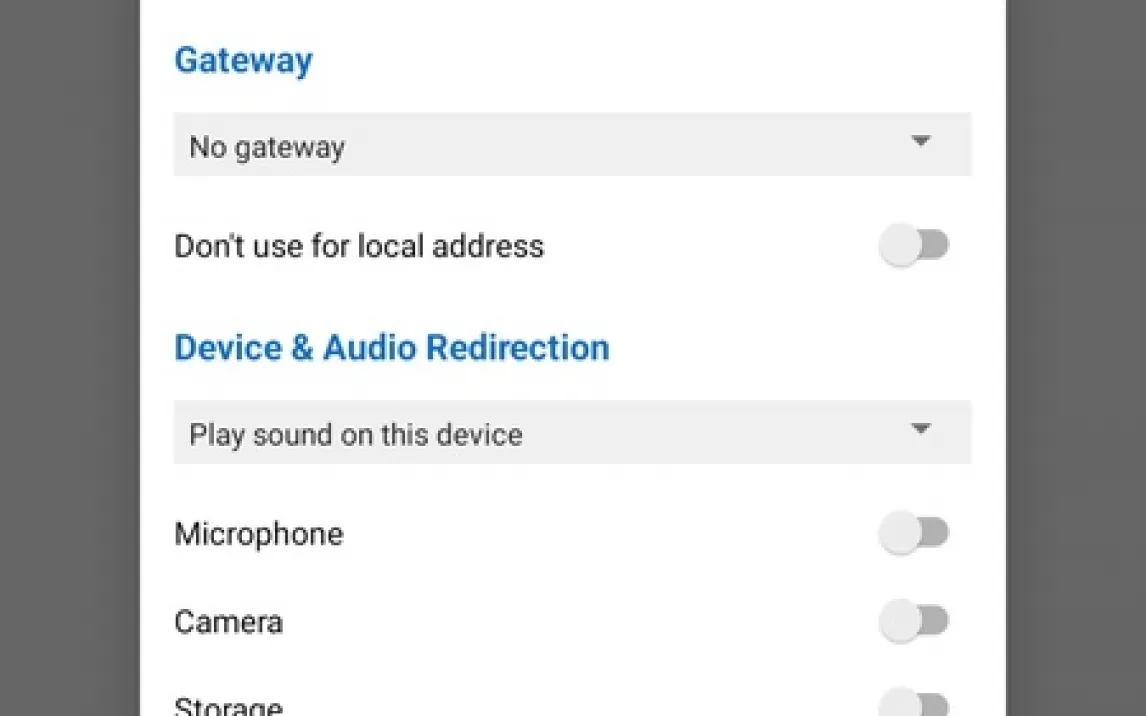Click the "No gateway" text in selector
The image size is (1146, 716).
click(267, 147)
